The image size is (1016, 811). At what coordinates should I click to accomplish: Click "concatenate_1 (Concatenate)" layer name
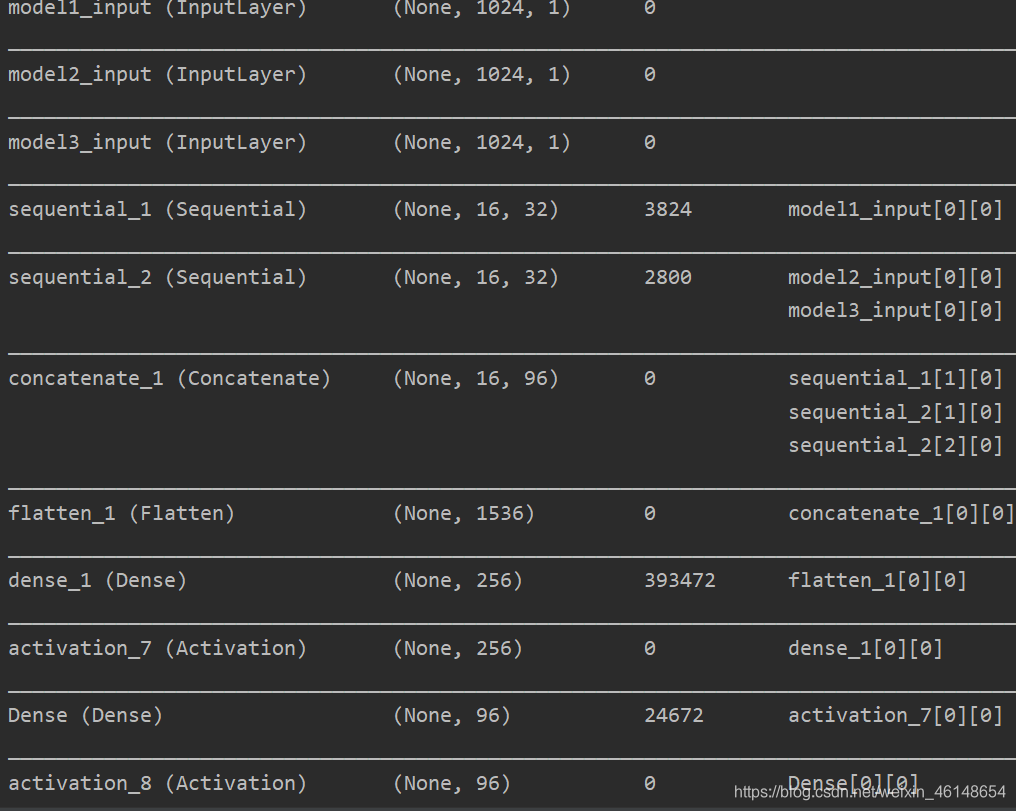click(169, 378)
